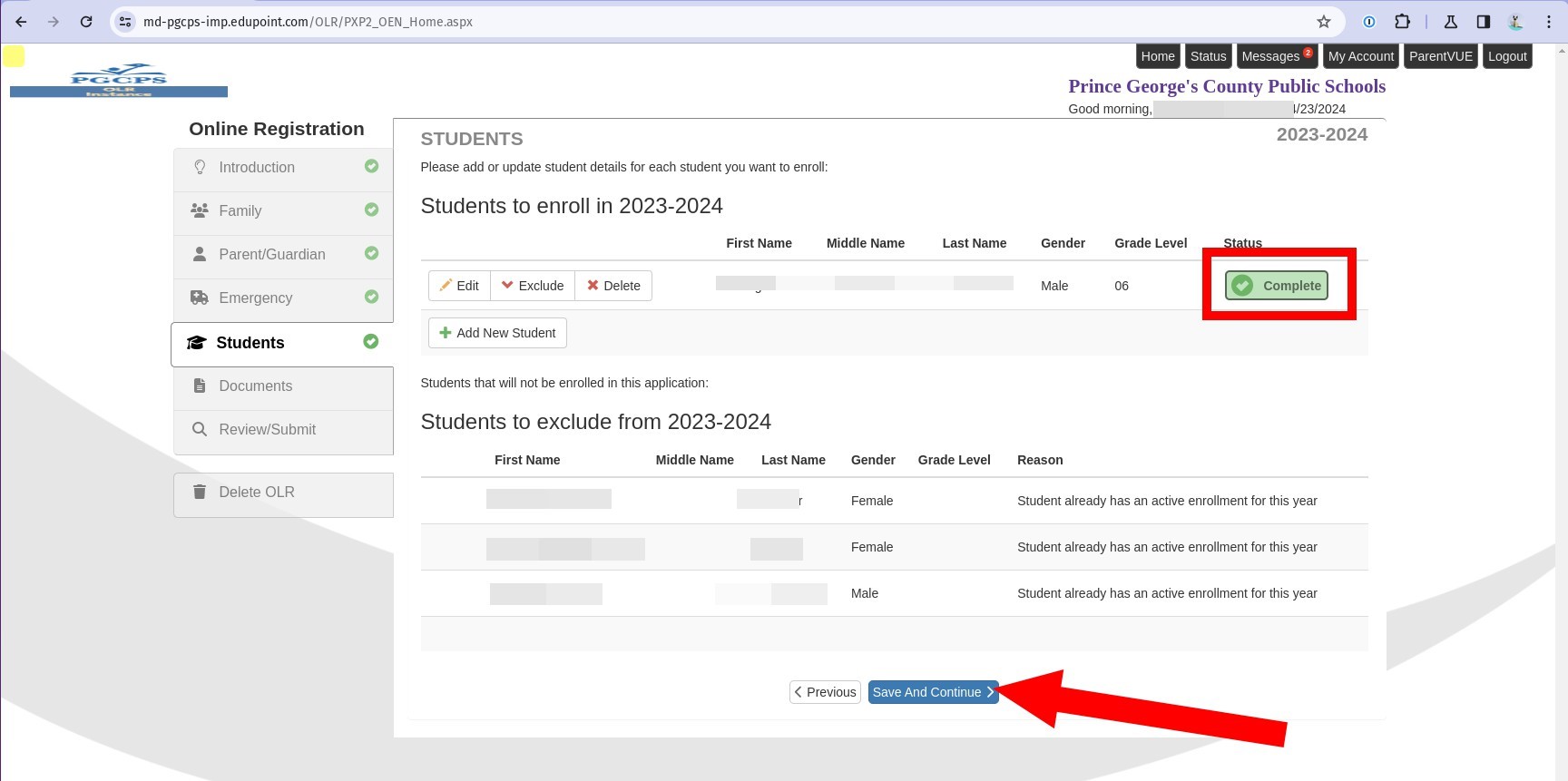Click Edit for the enrolled student
Screen dimensions: 1568x781
point(459,286)
